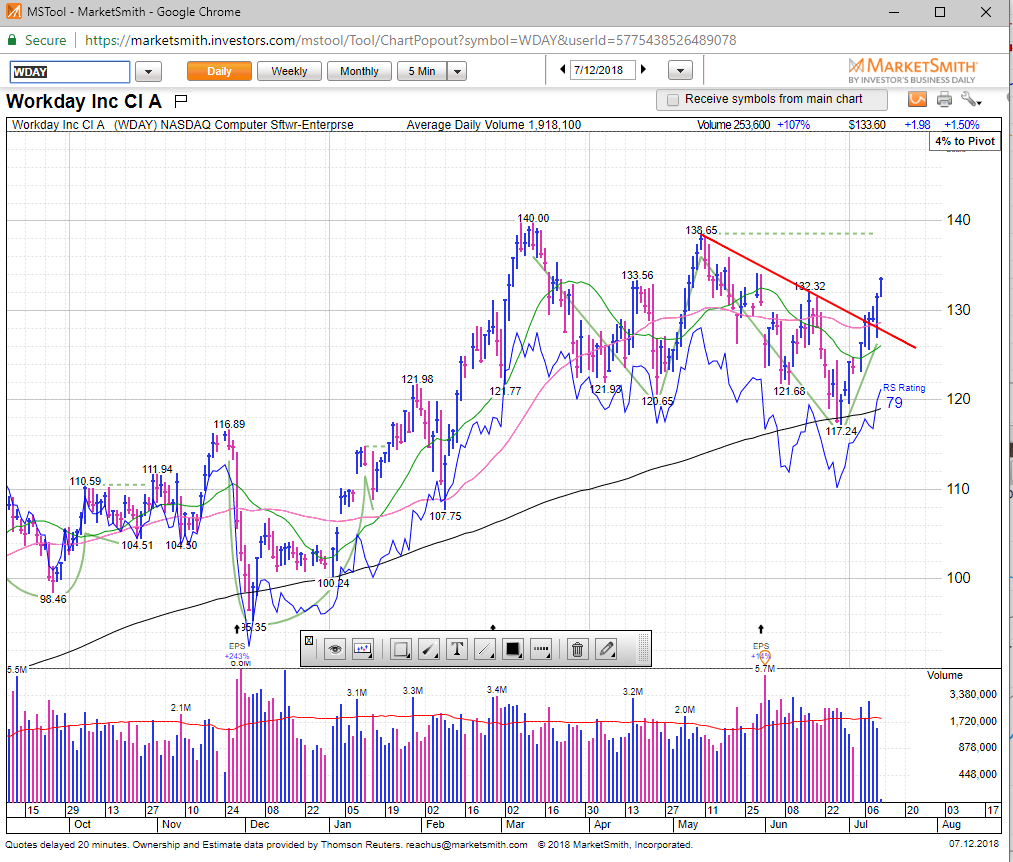Screen dimensions: 1013x862
Task: Select the rectangle shape drawing tool
Action: click(401, 649)
